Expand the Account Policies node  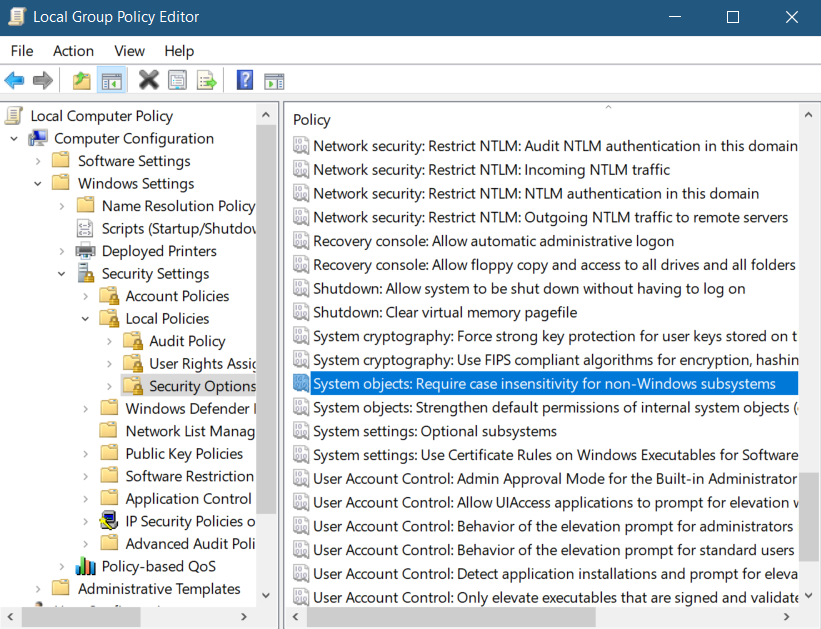click(x=85, y=296)
